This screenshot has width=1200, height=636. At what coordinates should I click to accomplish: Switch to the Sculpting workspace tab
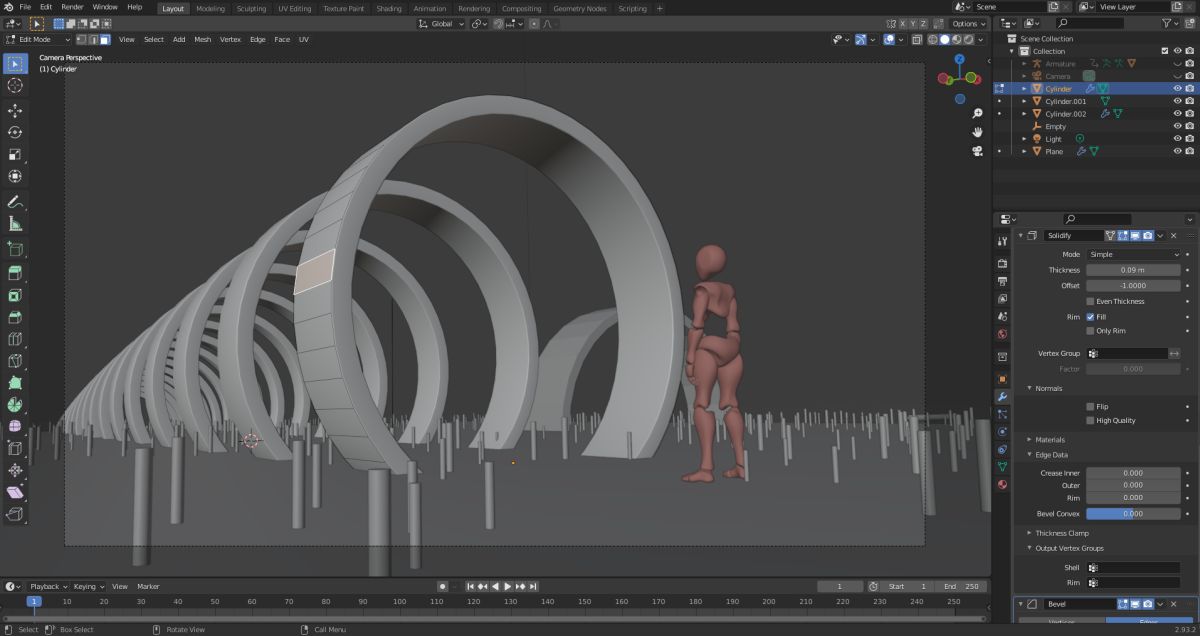coord(251,8)
